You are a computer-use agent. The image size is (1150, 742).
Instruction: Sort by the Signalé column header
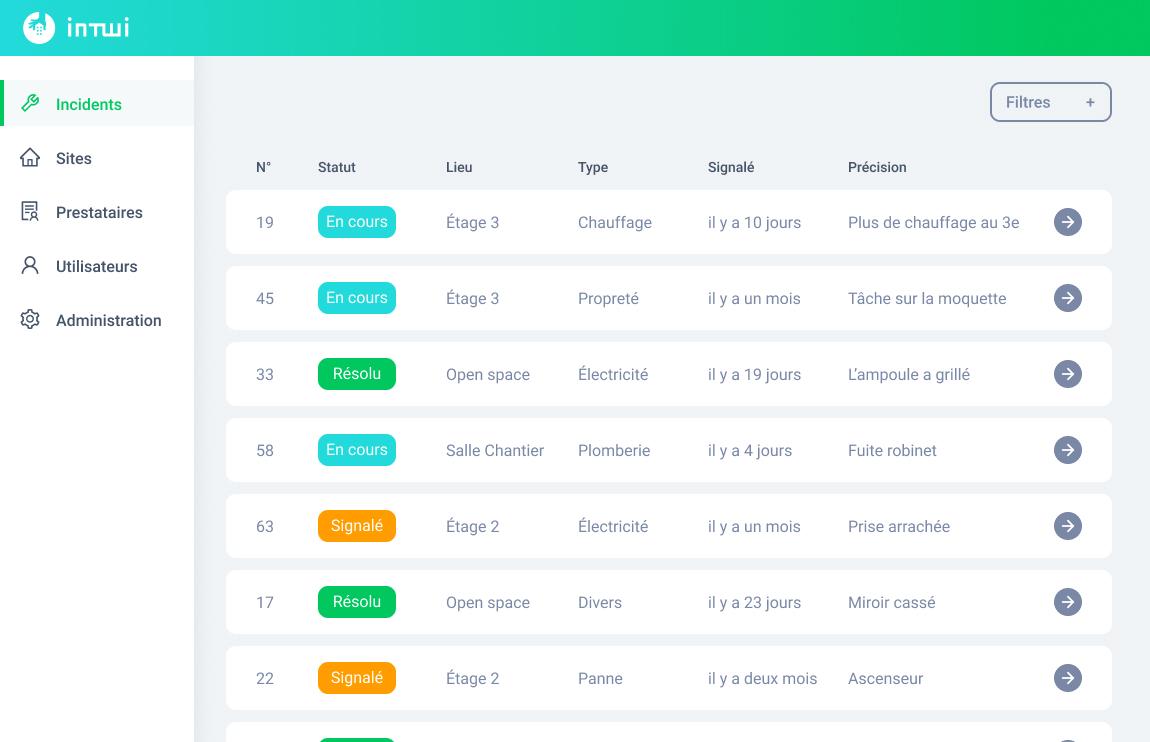730,167
